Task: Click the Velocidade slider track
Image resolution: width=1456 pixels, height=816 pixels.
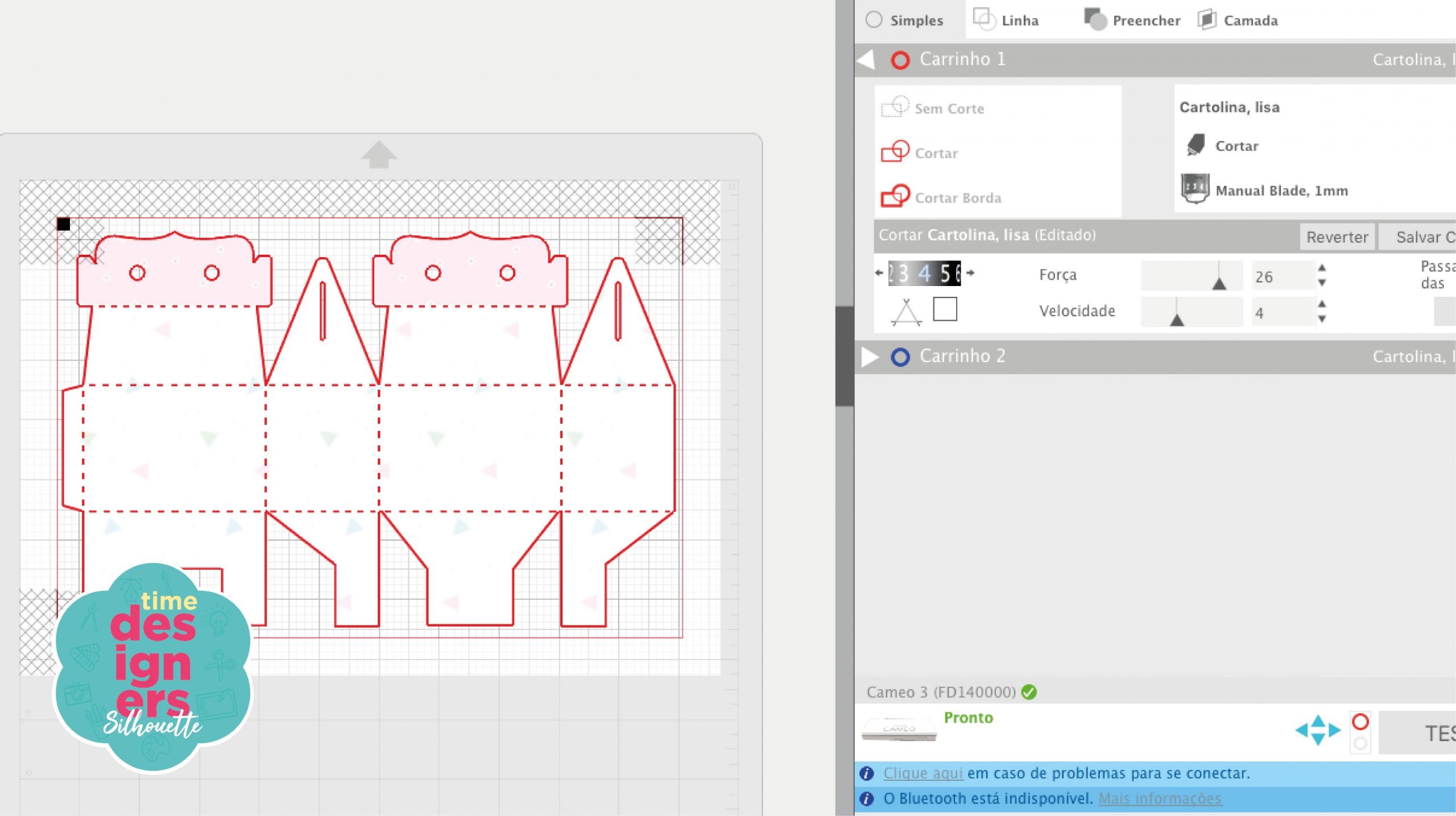Action: [1192, 312]
